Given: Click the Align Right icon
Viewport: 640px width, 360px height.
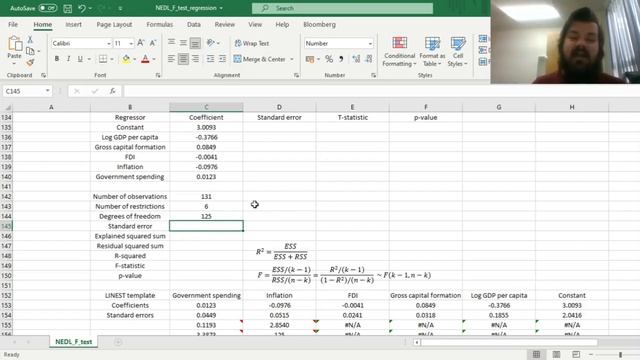Looking at the screenshot, I should [x=196, y=59].
